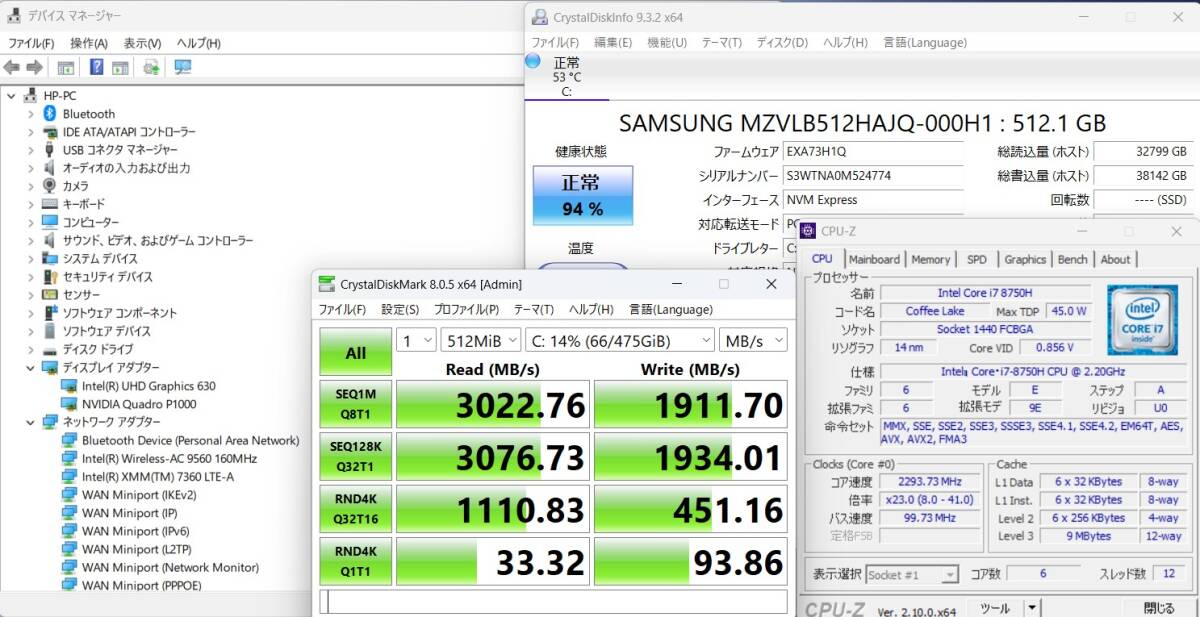Click the SAMSUNG MZVLB512HAJQ-000H1 drive title

(x=863, y=123)
